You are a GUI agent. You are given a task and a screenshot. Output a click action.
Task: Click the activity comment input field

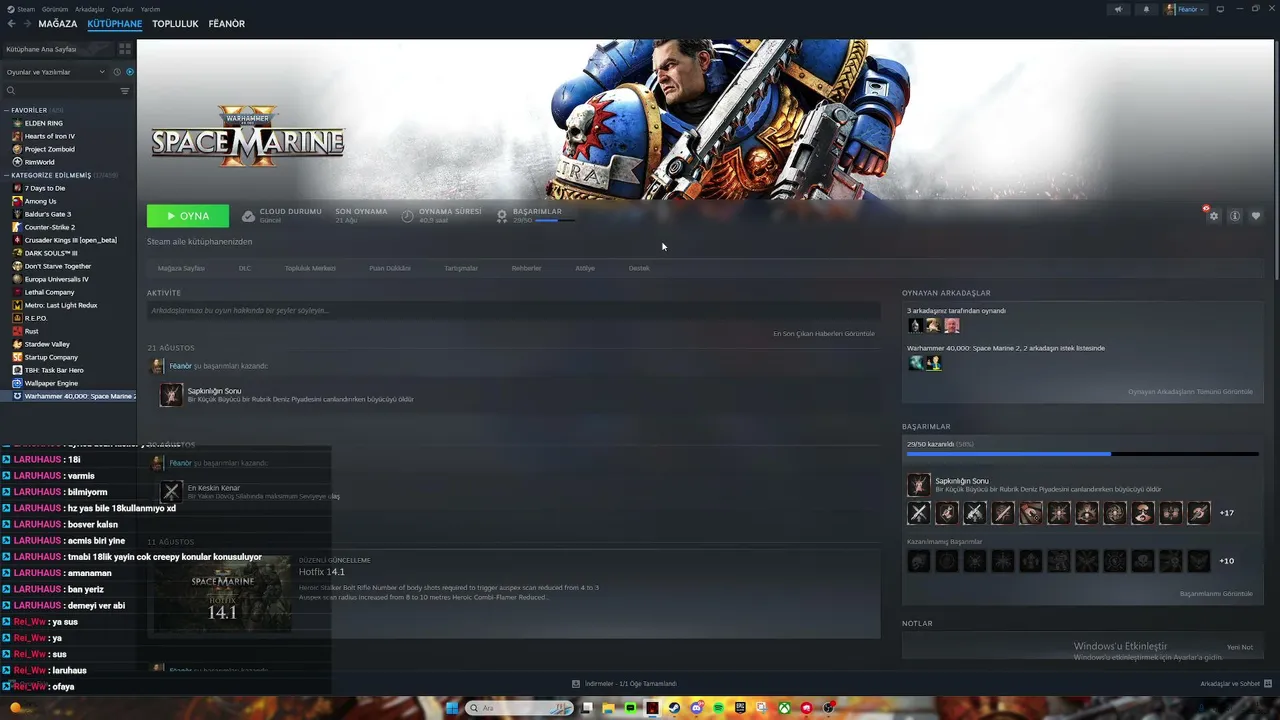coord(513,311)
